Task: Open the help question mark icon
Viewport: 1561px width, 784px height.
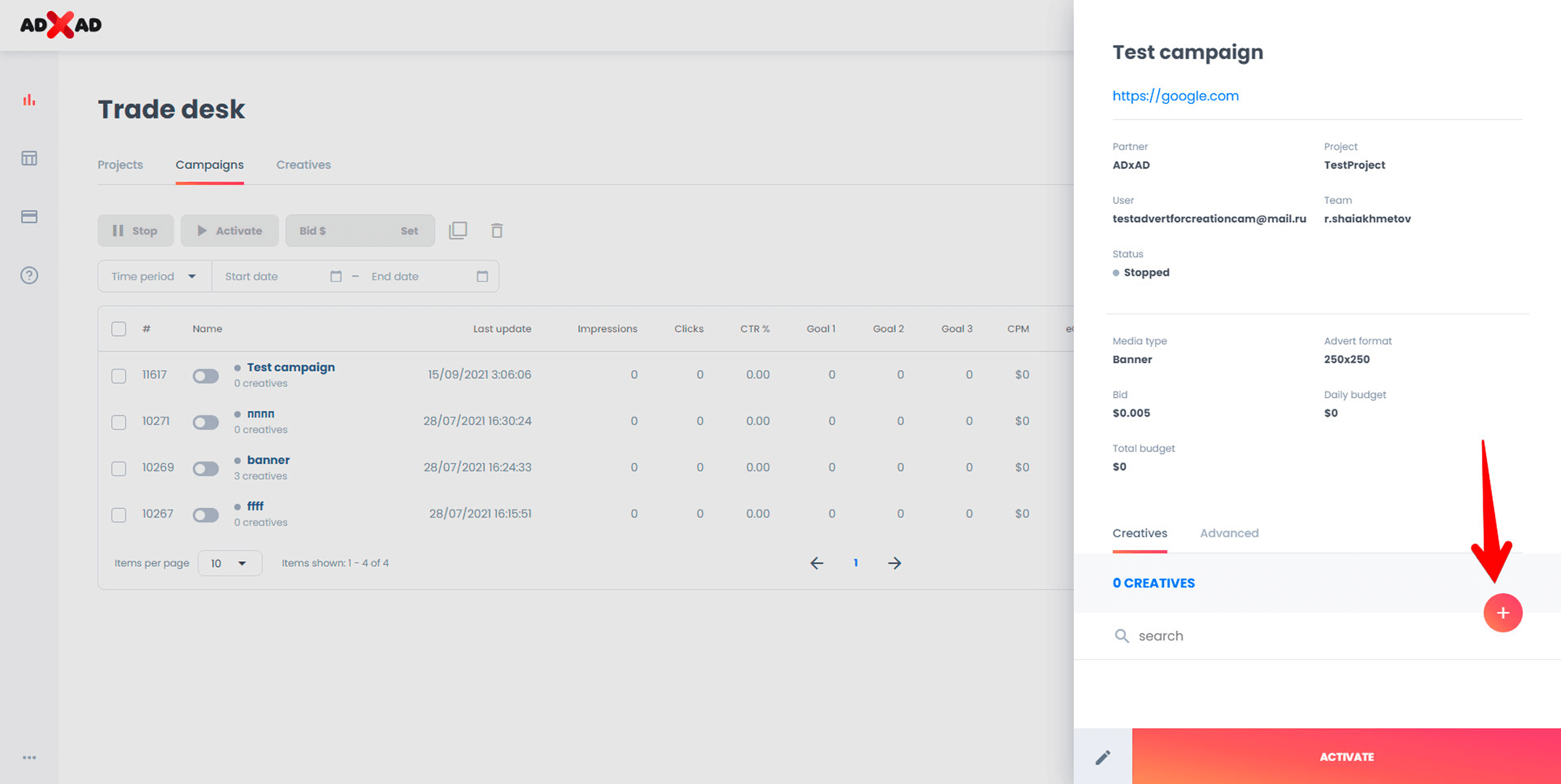Action: click(29, 275)
